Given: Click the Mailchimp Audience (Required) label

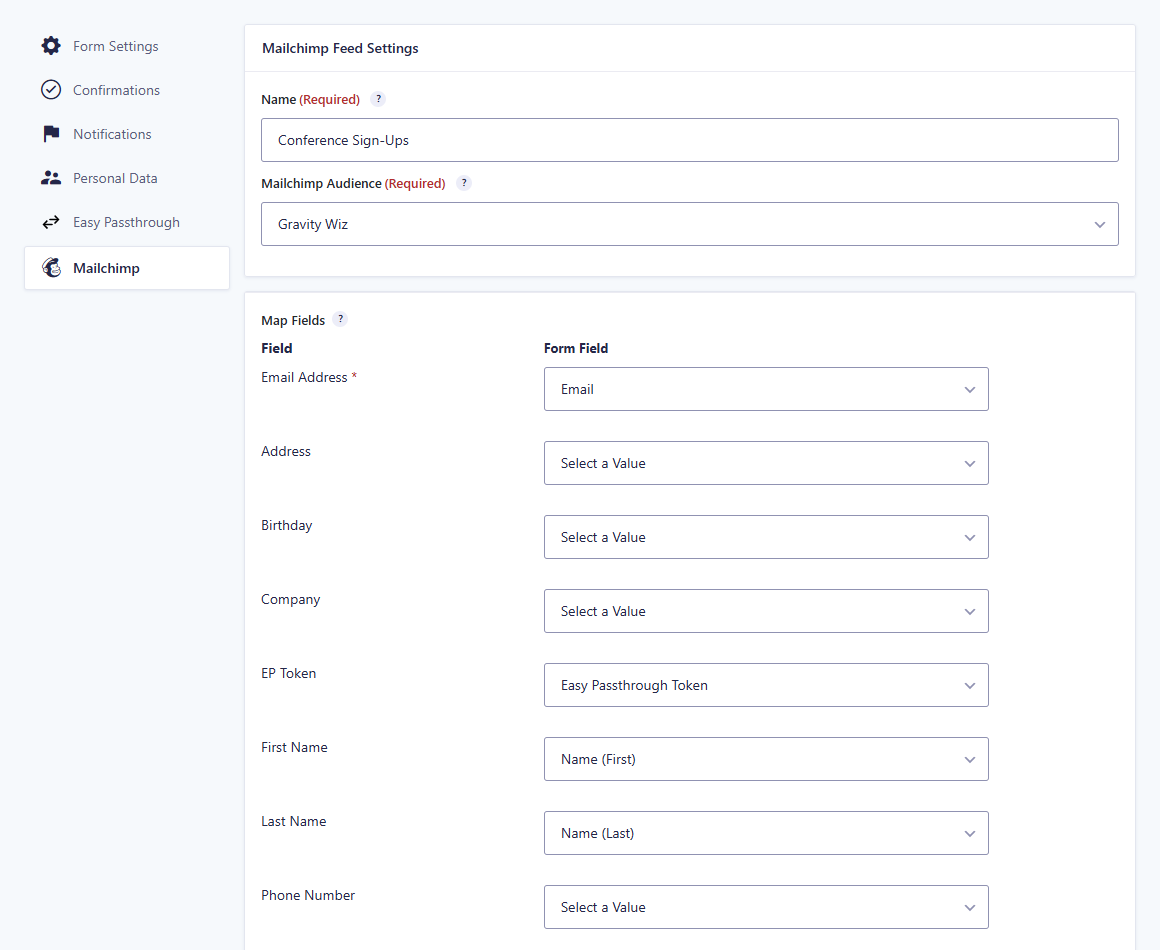Looking at the screenshot, I should pyautogui.click(x=353, y=183).
